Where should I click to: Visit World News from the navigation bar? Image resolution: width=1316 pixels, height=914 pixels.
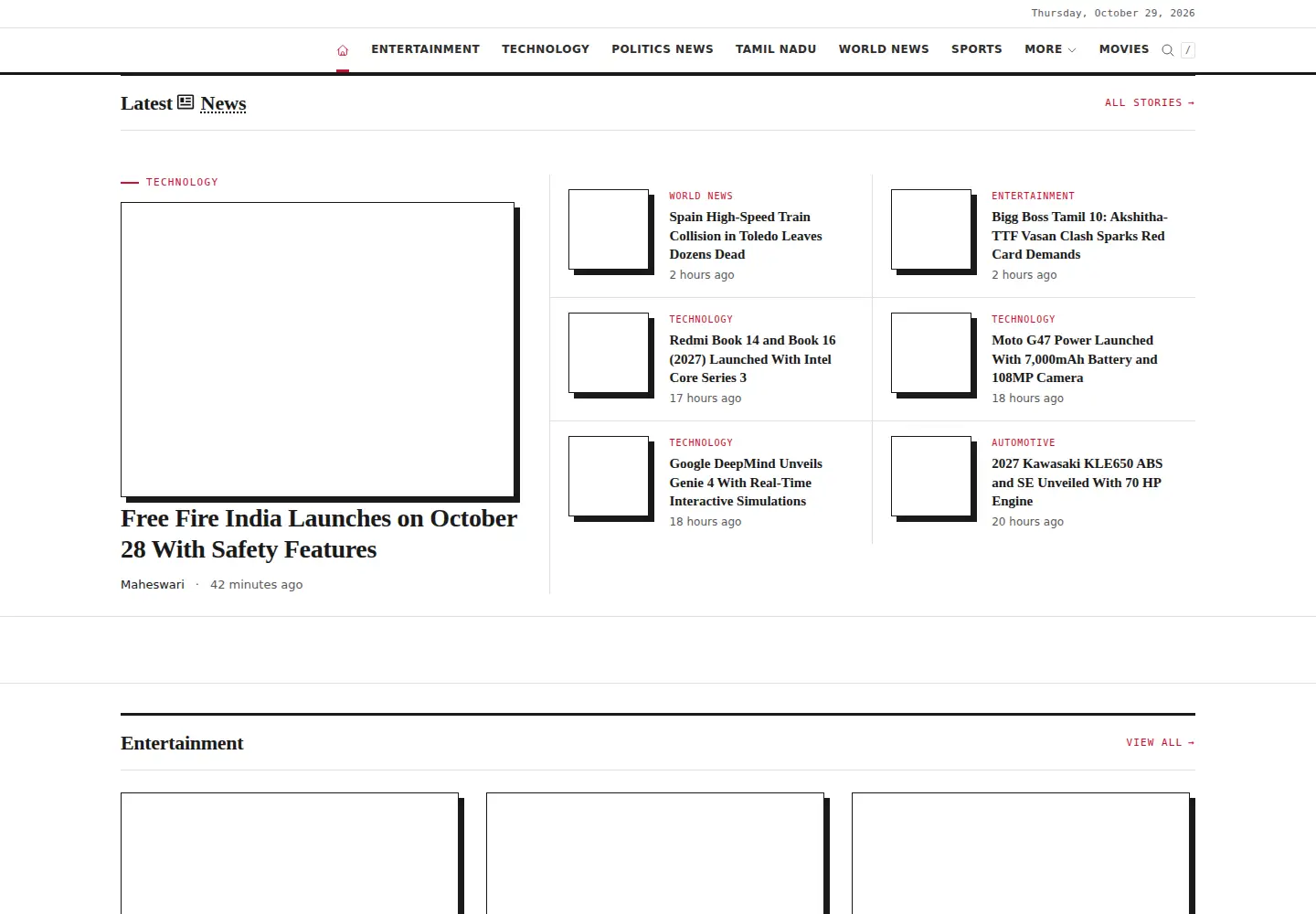pyautogui.click(x=884, y=49)
